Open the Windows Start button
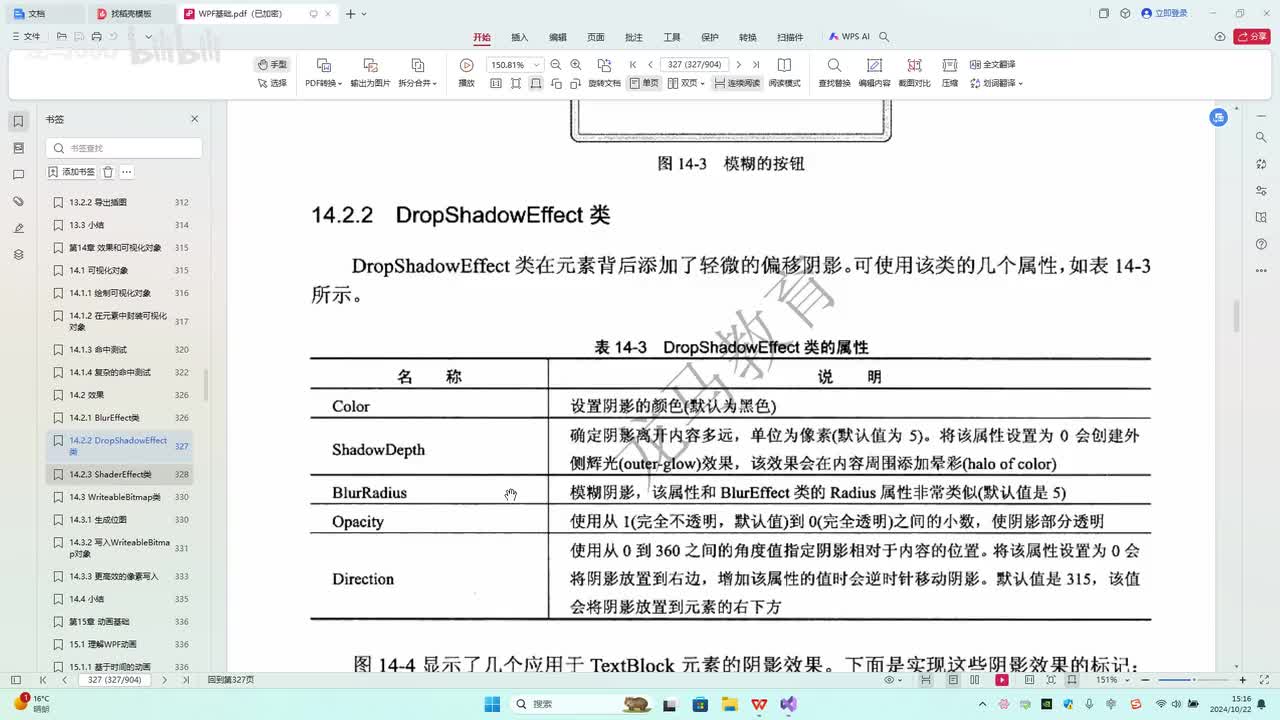1280x720 pixels. (492, 704)
